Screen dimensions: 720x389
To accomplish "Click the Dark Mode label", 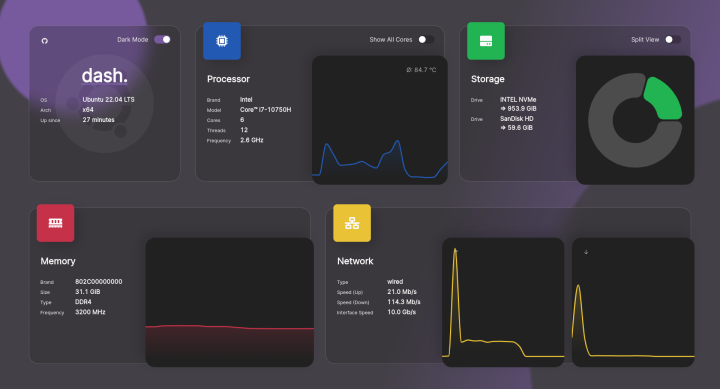I will (133, 39).
